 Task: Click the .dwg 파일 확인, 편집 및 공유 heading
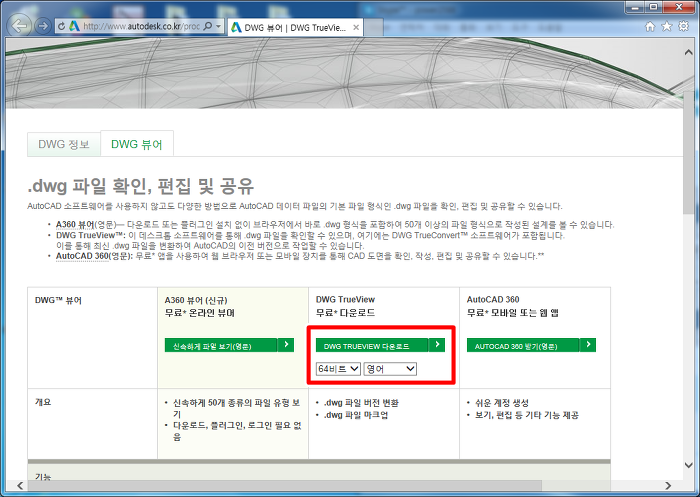click(x=141, y=186)
